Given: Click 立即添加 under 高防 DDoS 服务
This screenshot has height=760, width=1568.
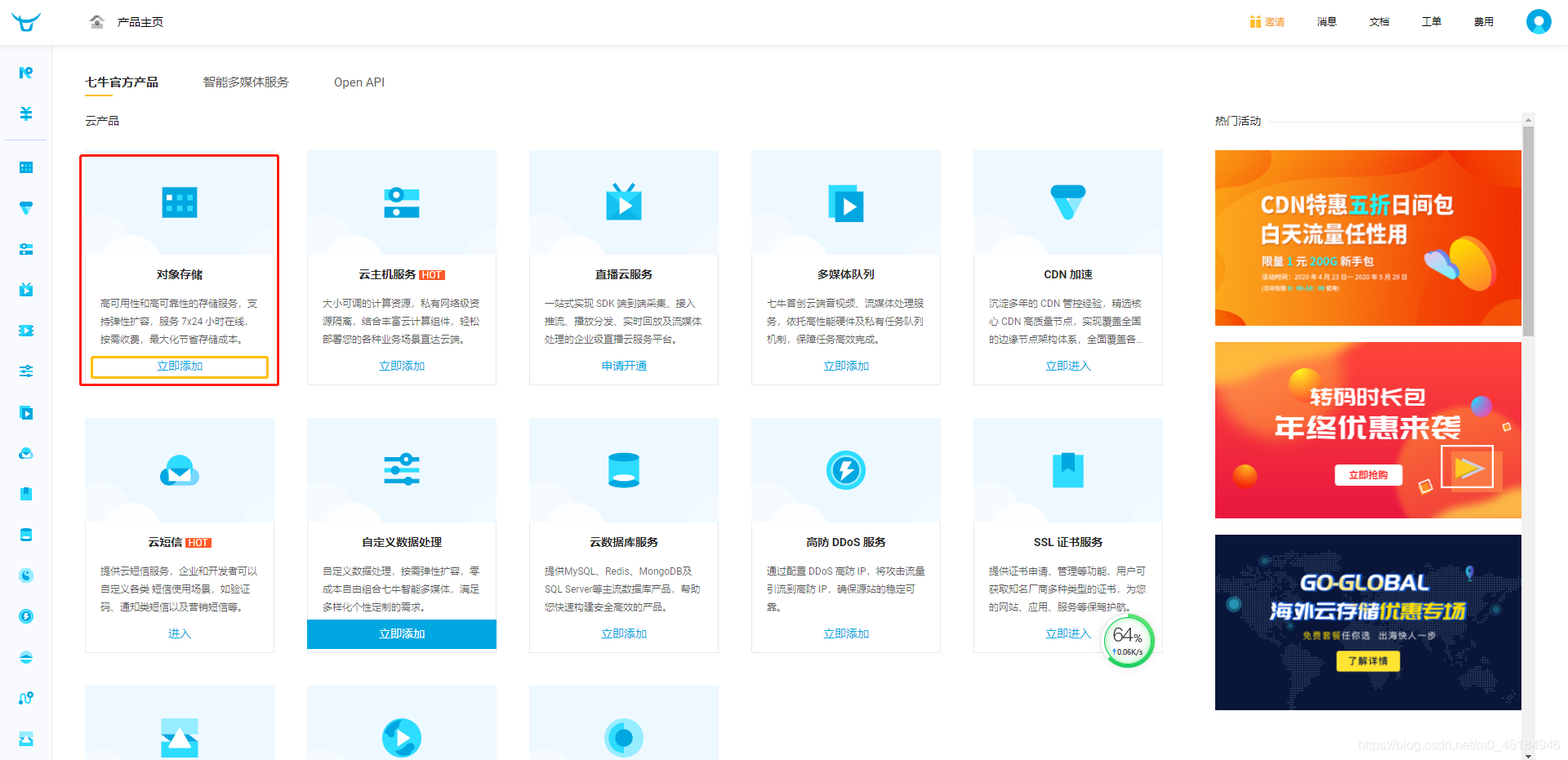Looking at the screenshot, I should (846, 634).
